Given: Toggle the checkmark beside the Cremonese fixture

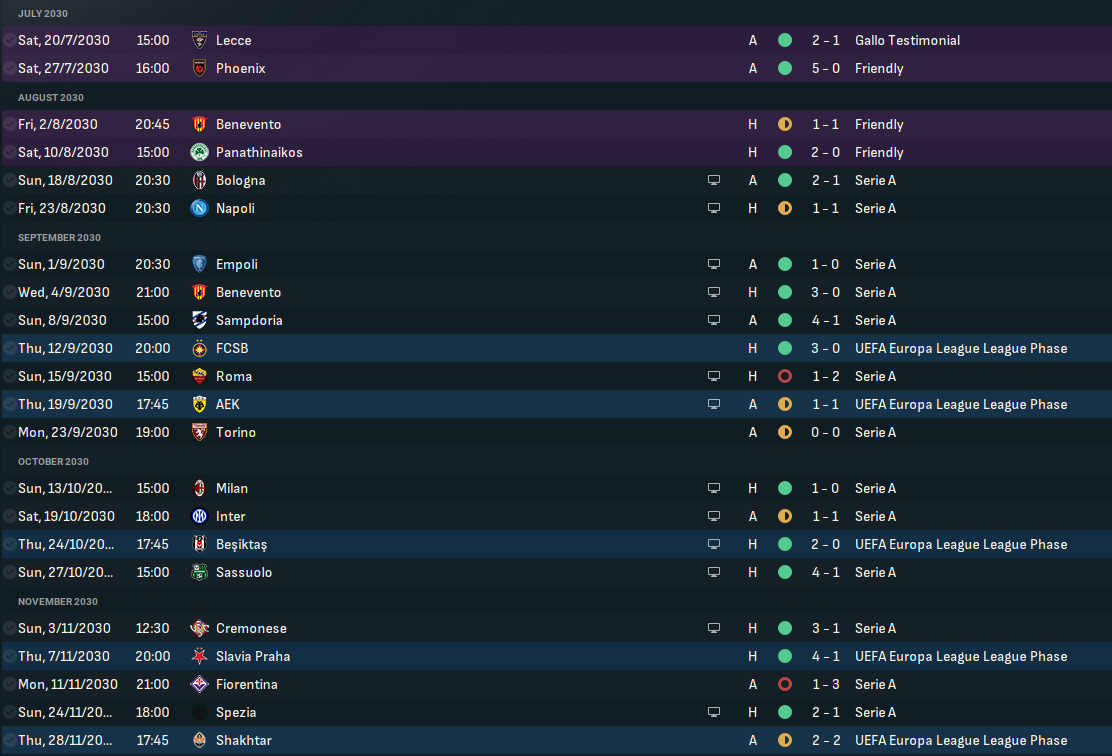Looking at the screenshot, I should (x=9, y=628).
